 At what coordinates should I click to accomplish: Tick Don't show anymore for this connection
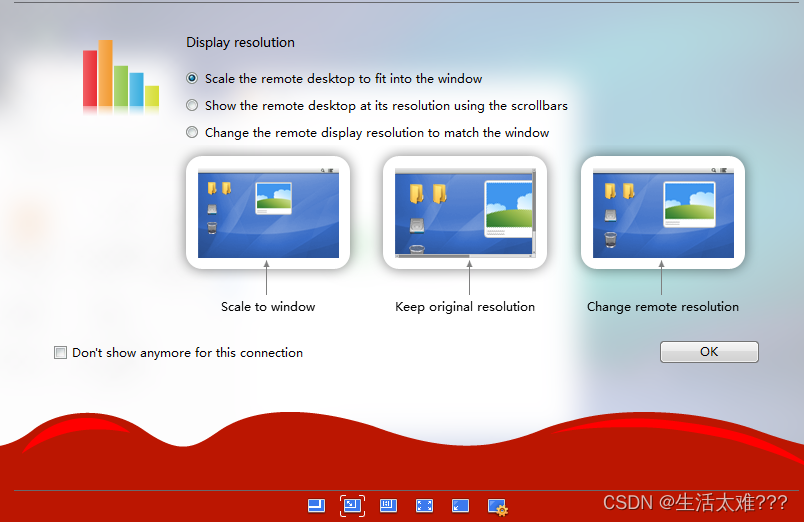coord(61,353)
